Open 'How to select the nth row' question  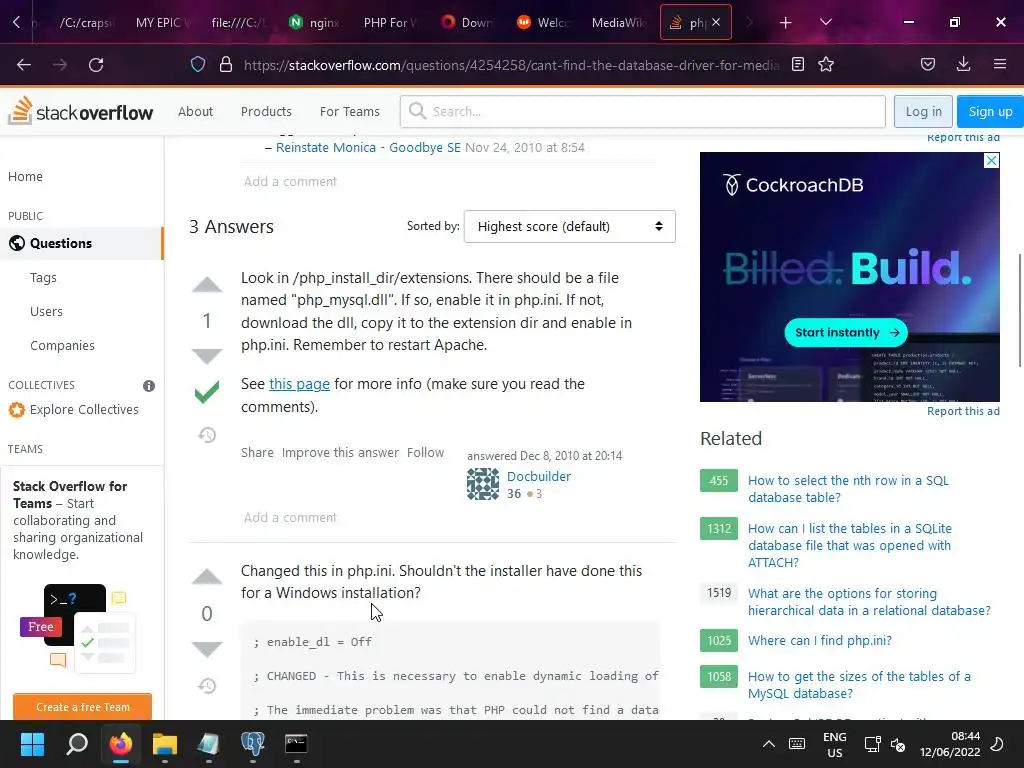pyautogui.click(x=848, y=488)
